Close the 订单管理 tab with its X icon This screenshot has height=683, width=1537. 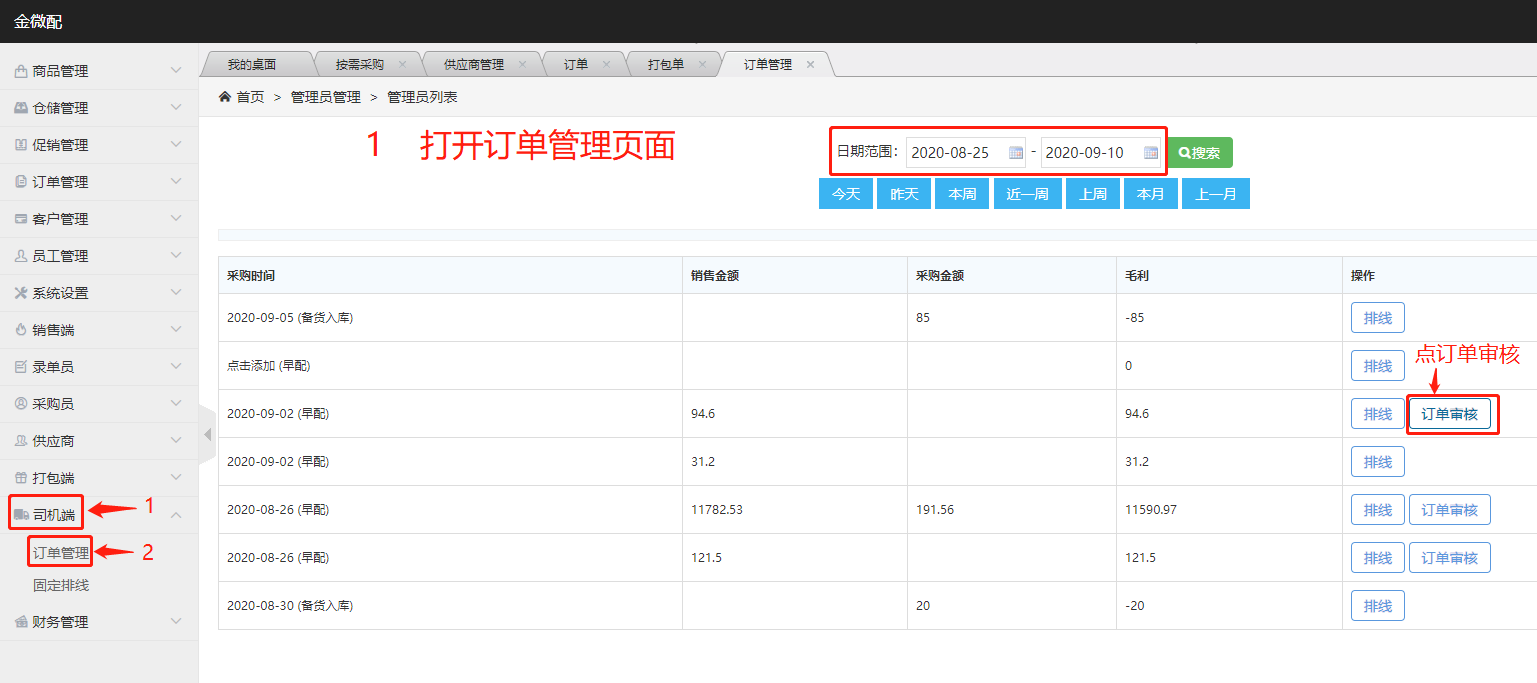point(810,64)
